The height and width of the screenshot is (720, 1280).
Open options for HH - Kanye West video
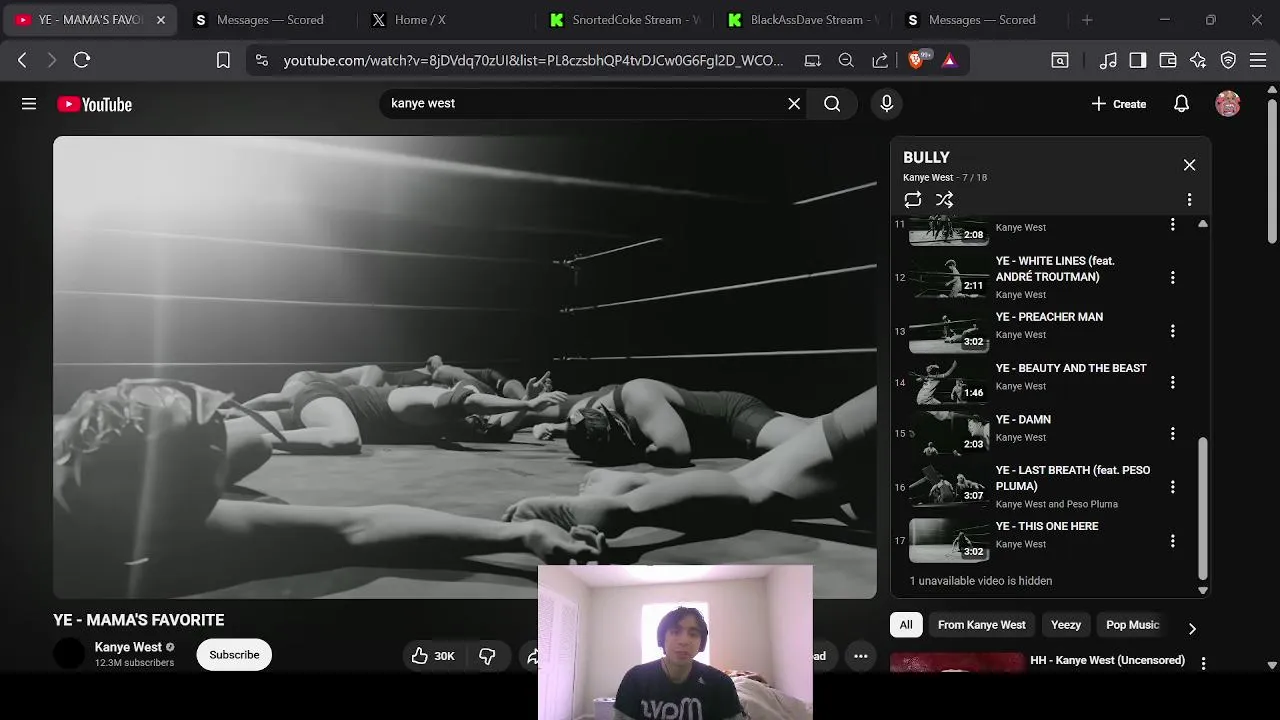coord(1203,663)
